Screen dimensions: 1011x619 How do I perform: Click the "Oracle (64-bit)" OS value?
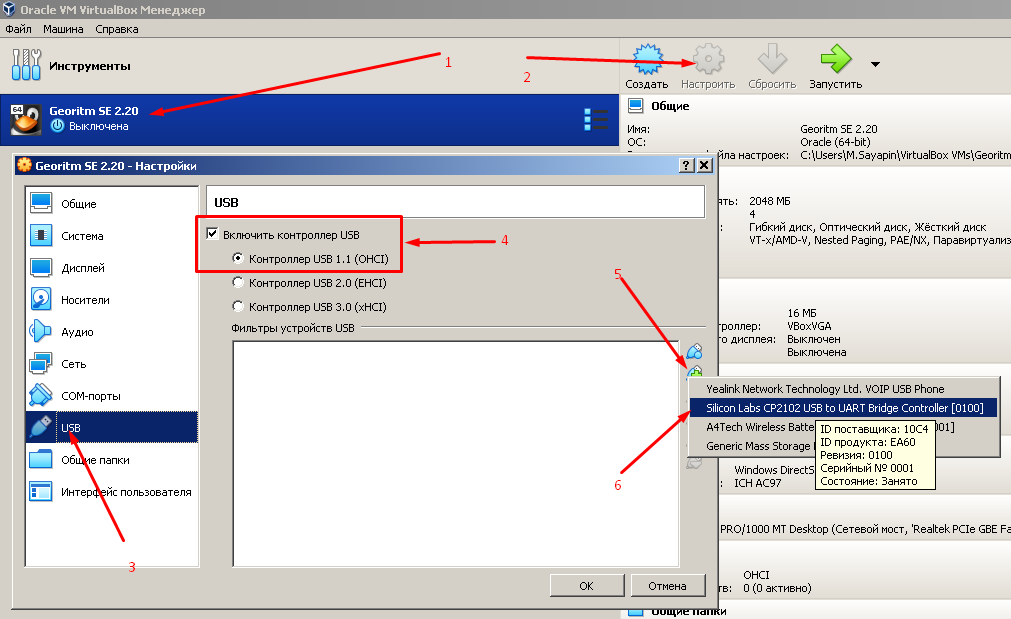coord(835,142)
